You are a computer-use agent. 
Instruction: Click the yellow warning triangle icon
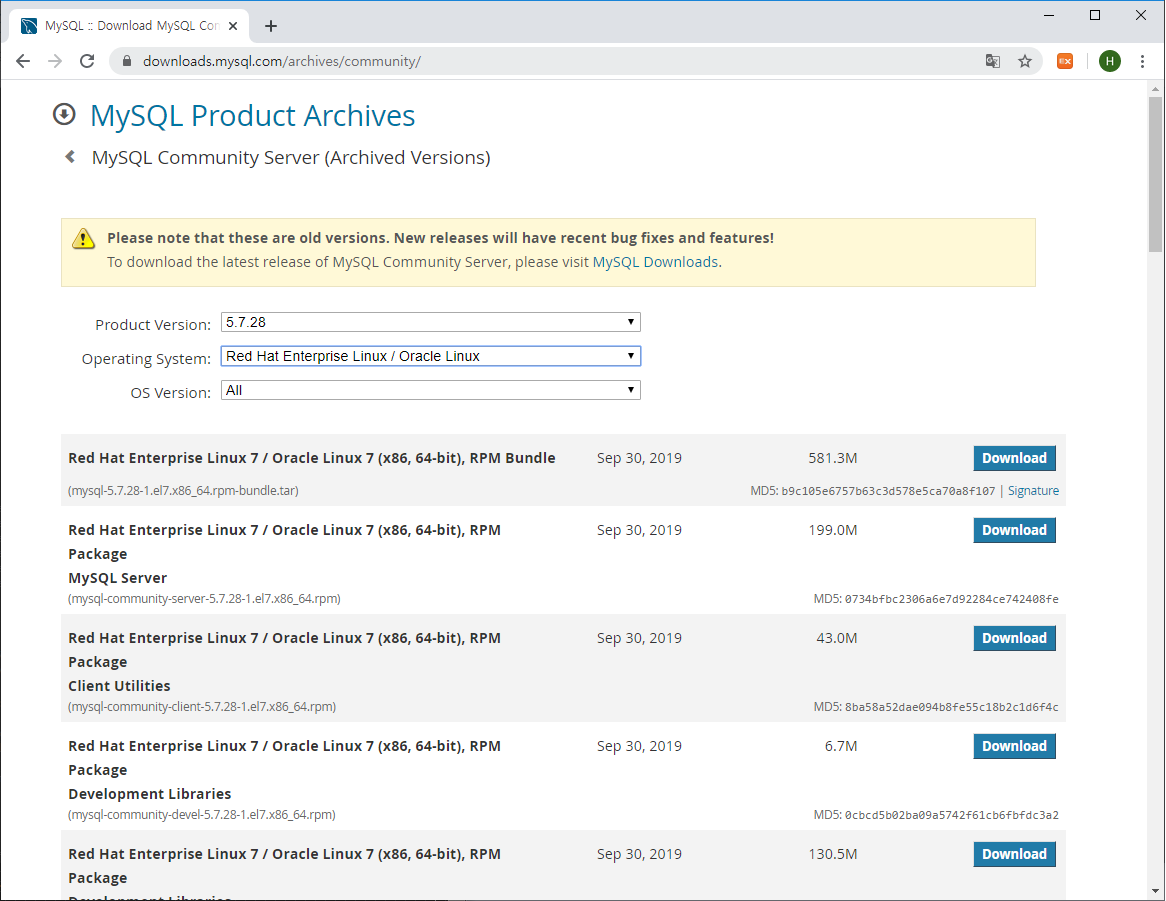(83, 239)
